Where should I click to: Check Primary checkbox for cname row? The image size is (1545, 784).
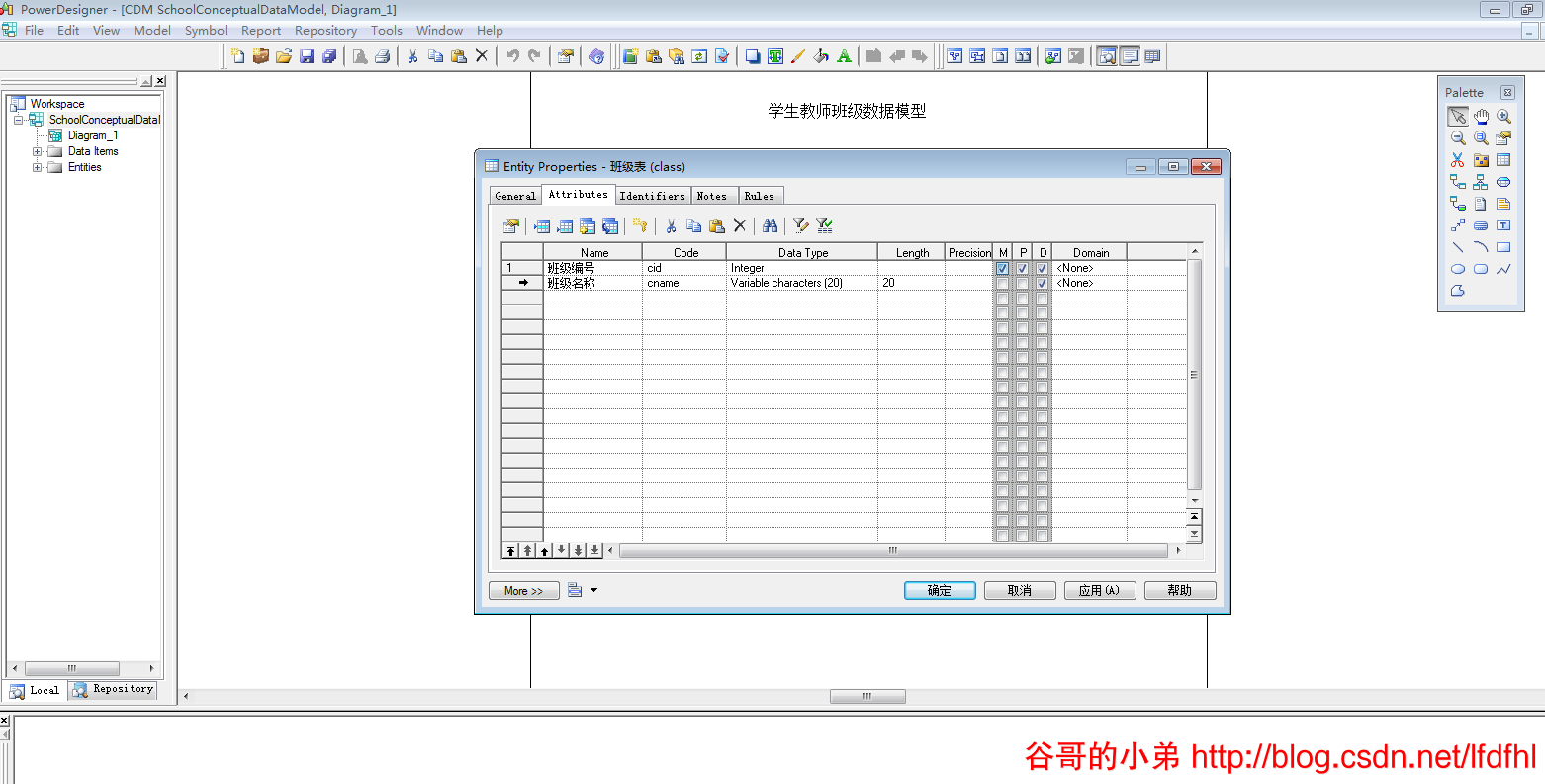click(x=1022, y=283)
